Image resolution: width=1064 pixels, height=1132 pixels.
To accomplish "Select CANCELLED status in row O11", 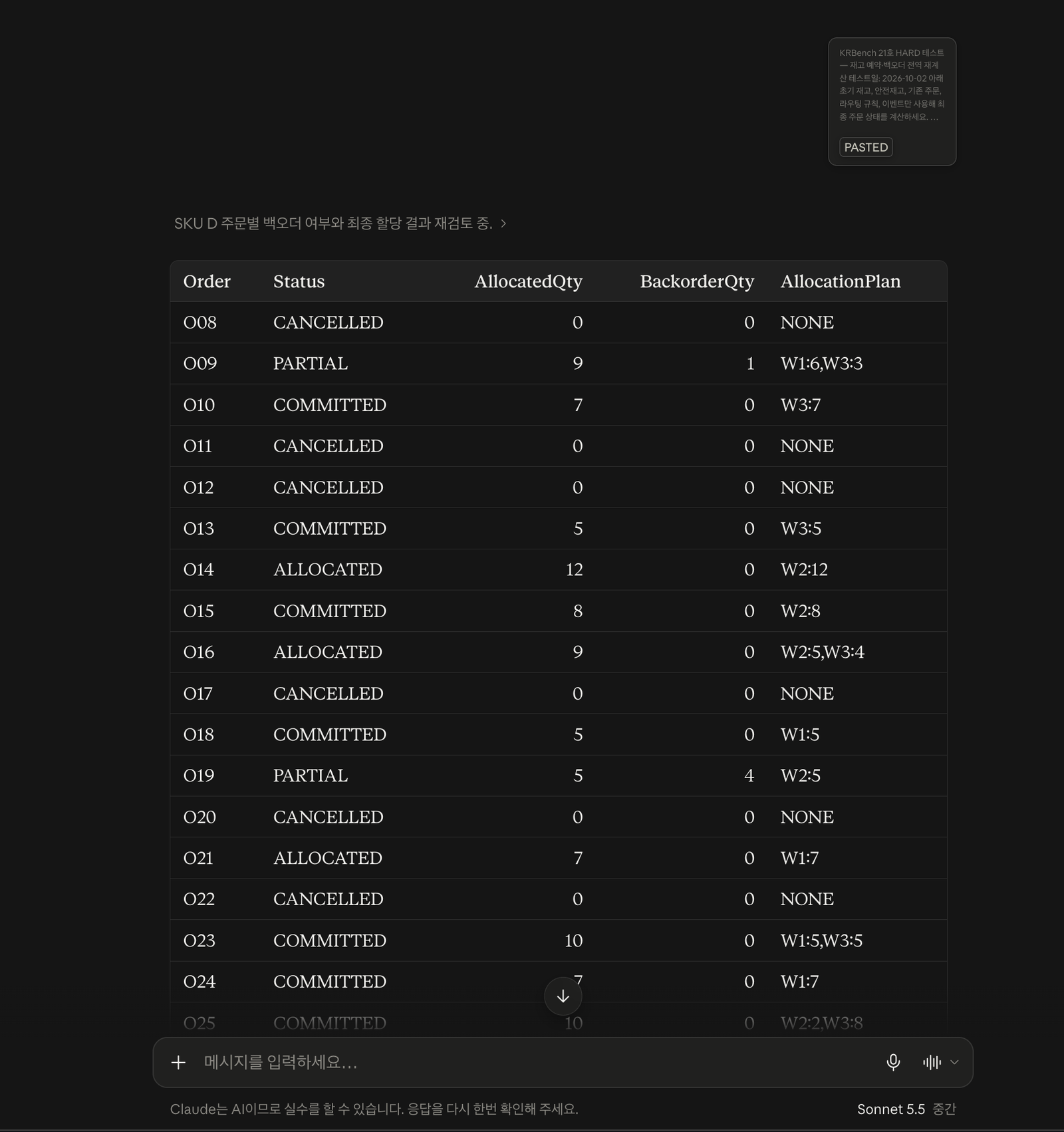I will pyautogui.click(x=328, y=446).
